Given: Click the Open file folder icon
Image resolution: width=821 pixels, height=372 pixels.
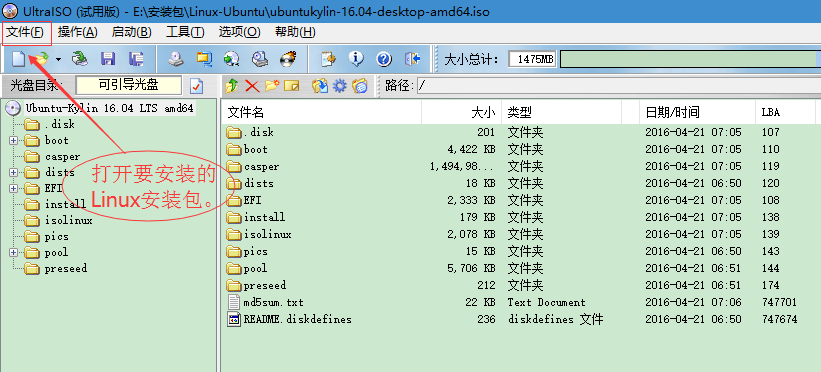Looking at the screenshot, I should [41, 59].
